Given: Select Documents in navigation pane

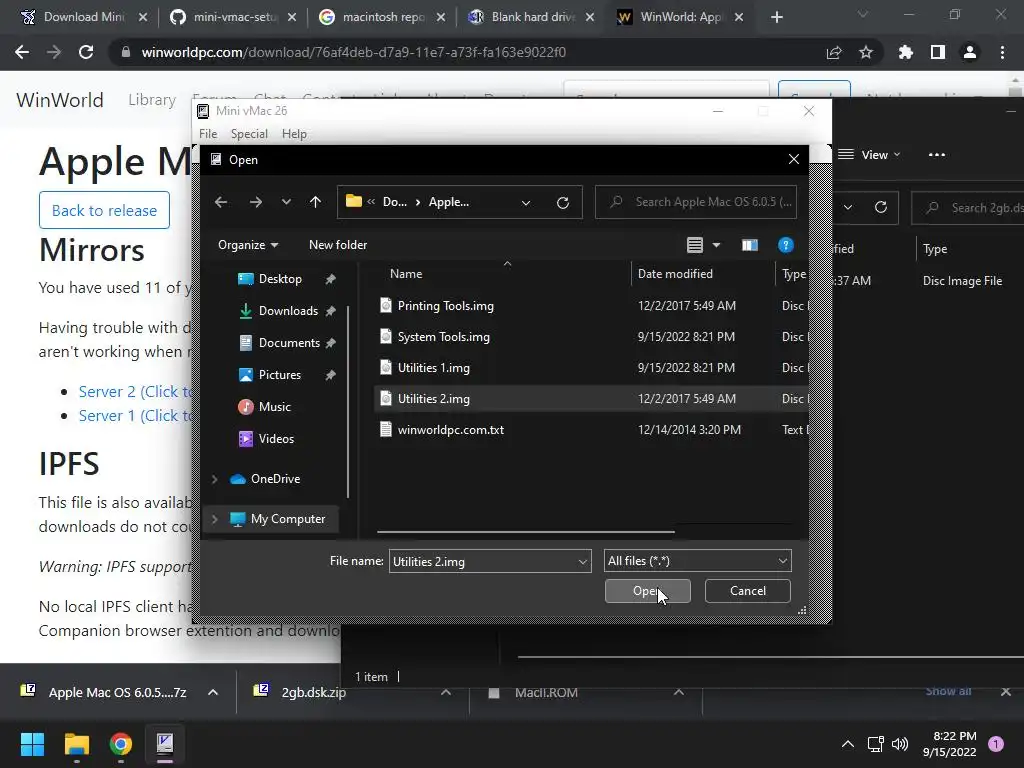Looking at the screenshot, I should 289,343.
